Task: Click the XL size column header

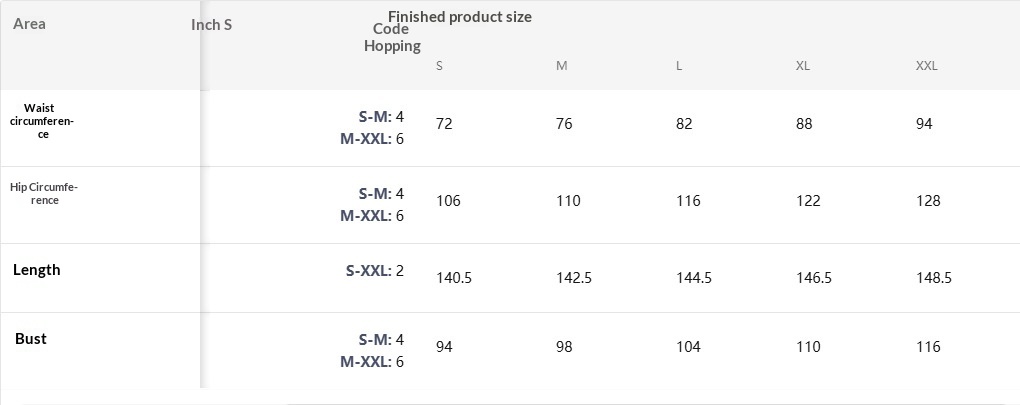Action: tap(802, 66)
